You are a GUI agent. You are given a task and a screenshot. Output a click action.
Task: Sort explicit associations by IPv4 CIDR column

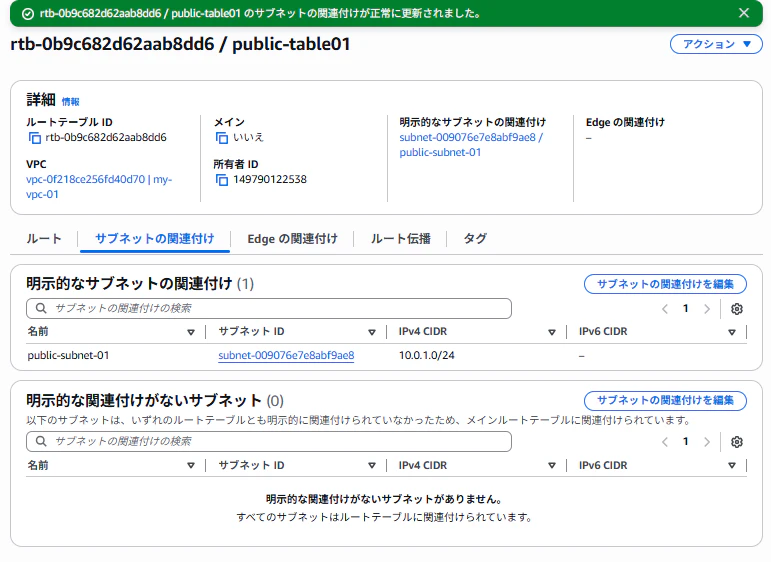point(552,332)
